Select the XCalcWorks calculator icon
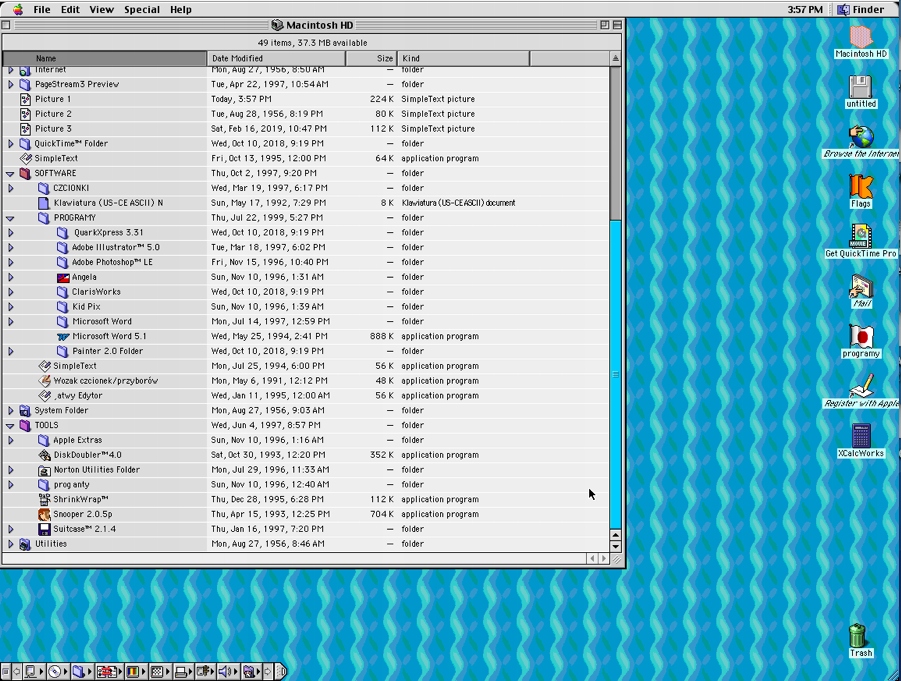 860,436
